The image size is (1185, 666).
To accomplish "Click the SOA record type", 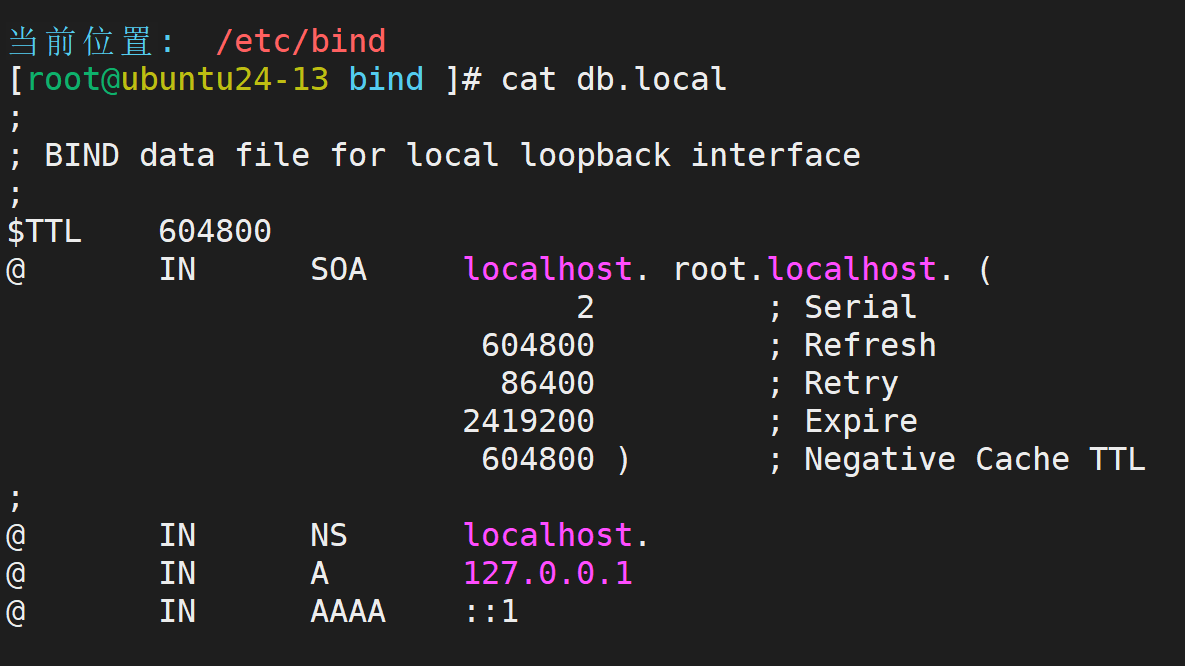I will pos(339,269).
